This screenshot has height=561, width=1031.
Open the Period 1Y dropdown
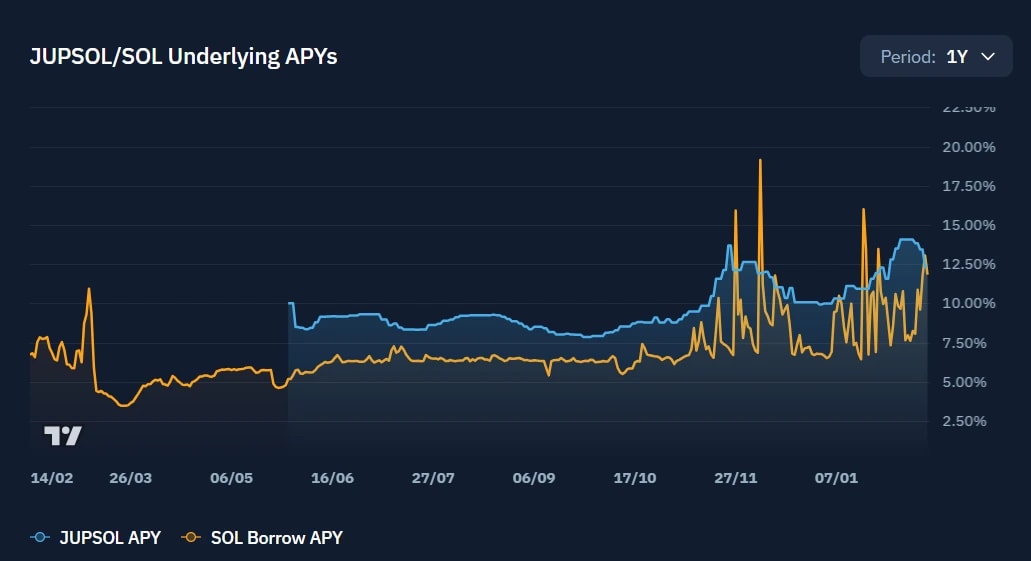pyautogui.click(x=936, y=57)
